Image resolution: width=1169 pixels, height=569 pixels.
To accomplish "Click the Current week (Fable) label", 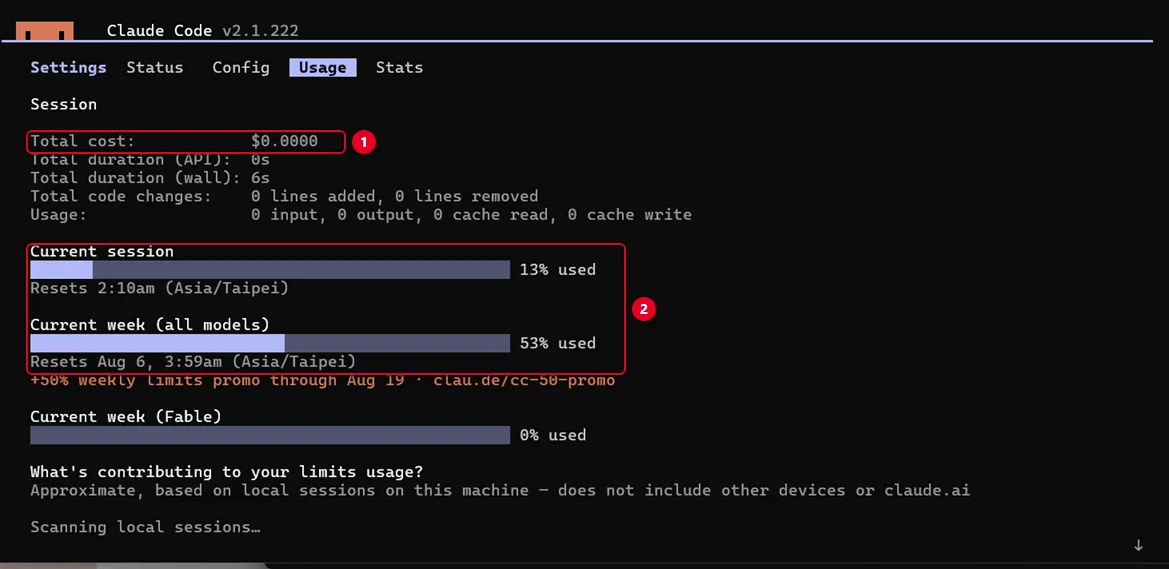I will 126,417.
